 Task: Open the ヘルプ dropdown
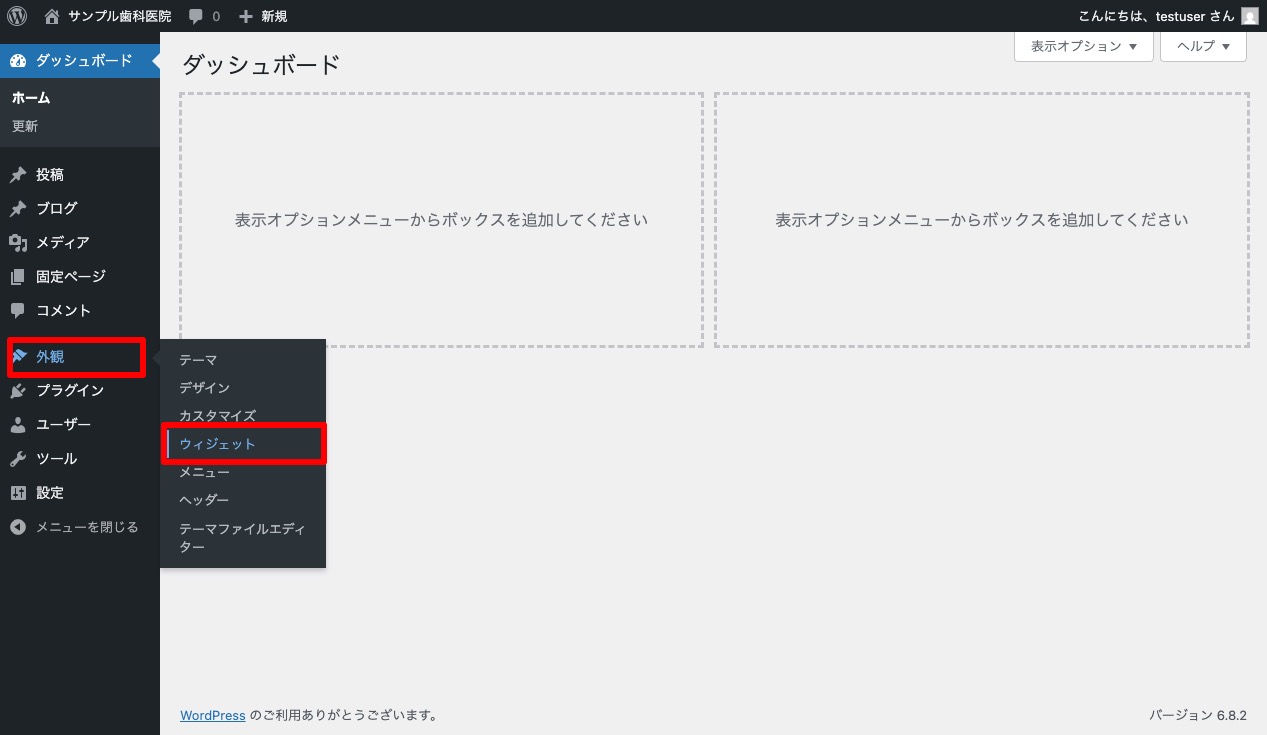click(x=1203, y=46)
